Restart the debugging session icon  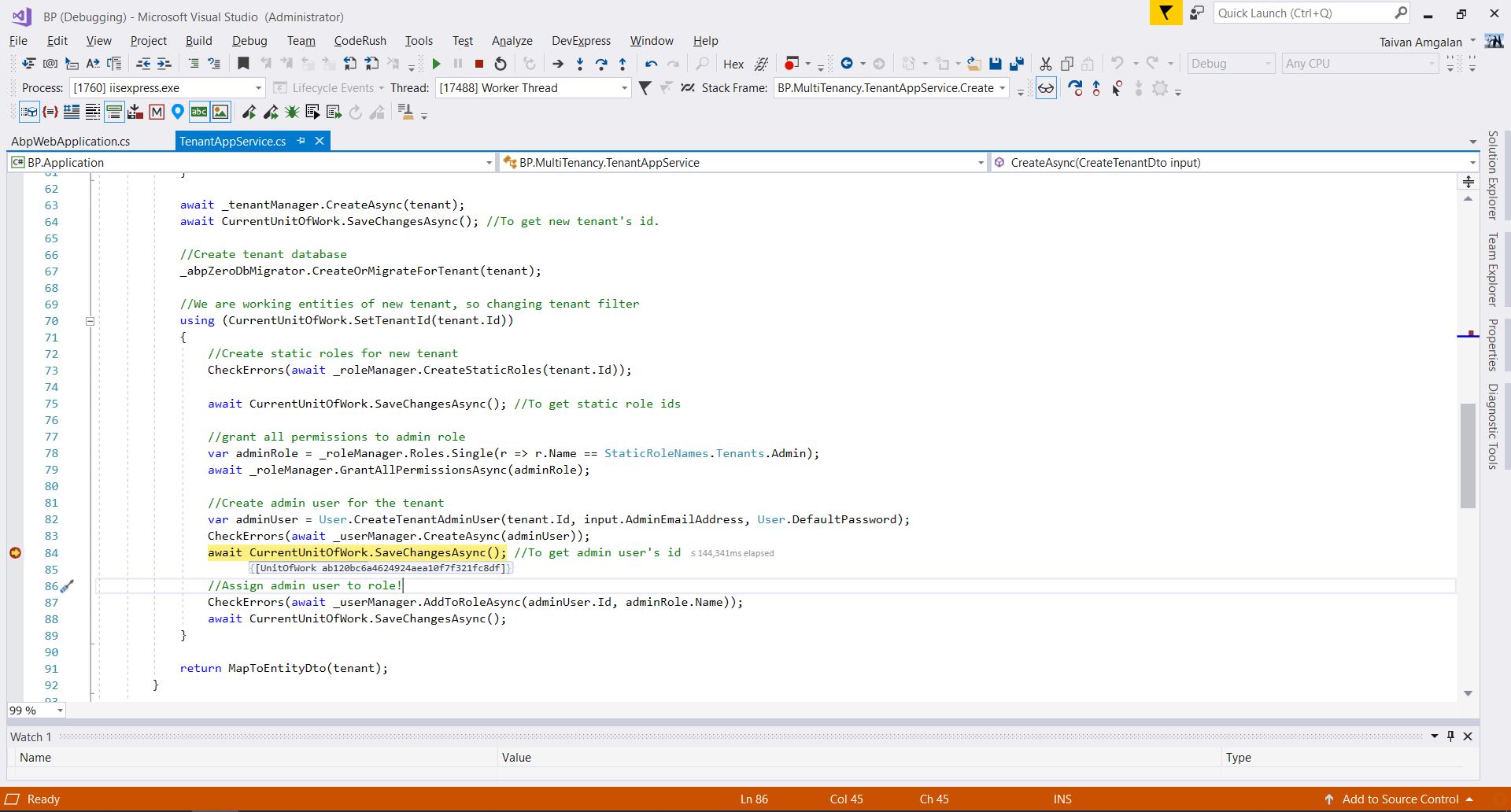click(x=500, y=63)
